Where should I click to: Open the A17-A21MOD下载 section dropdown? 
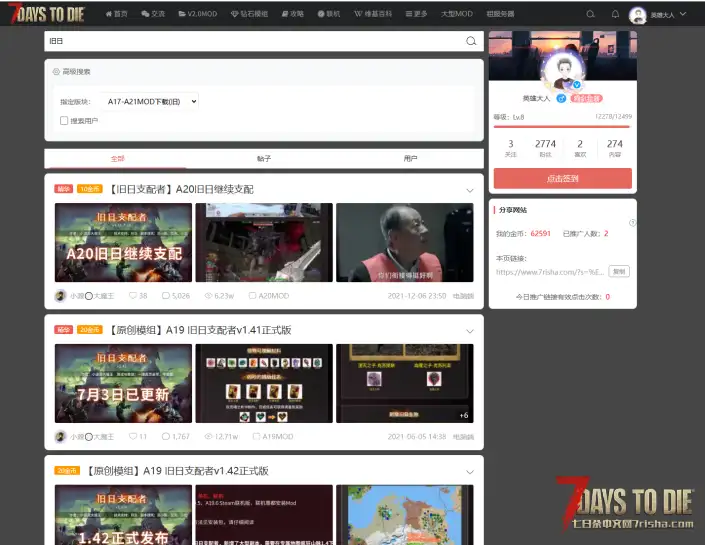[149, 102]
